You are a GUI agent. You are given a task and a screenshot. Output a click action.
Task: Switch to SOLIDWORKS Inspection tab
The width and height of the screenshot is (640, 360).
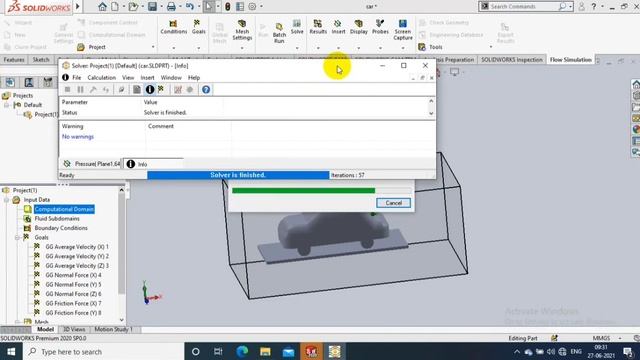click(x=512, y=60)
